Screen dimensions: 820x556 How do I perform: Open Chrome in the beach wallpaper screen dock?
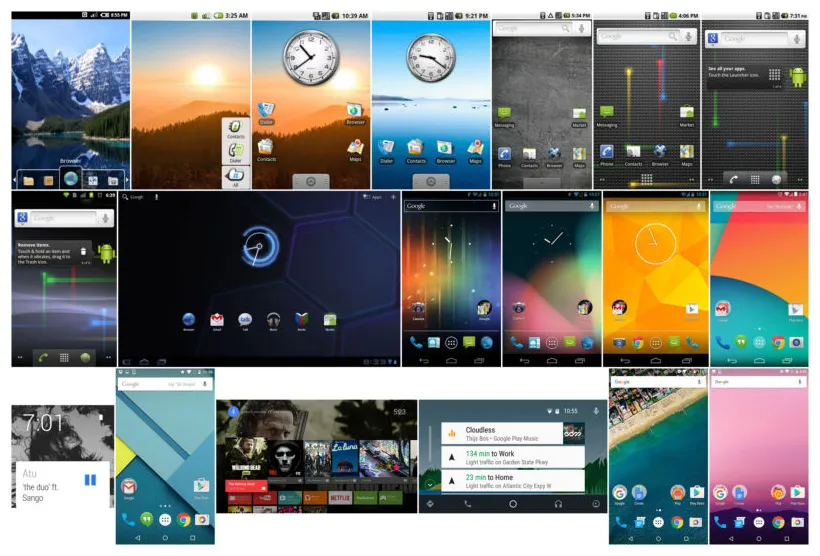(x=677, y=521)
